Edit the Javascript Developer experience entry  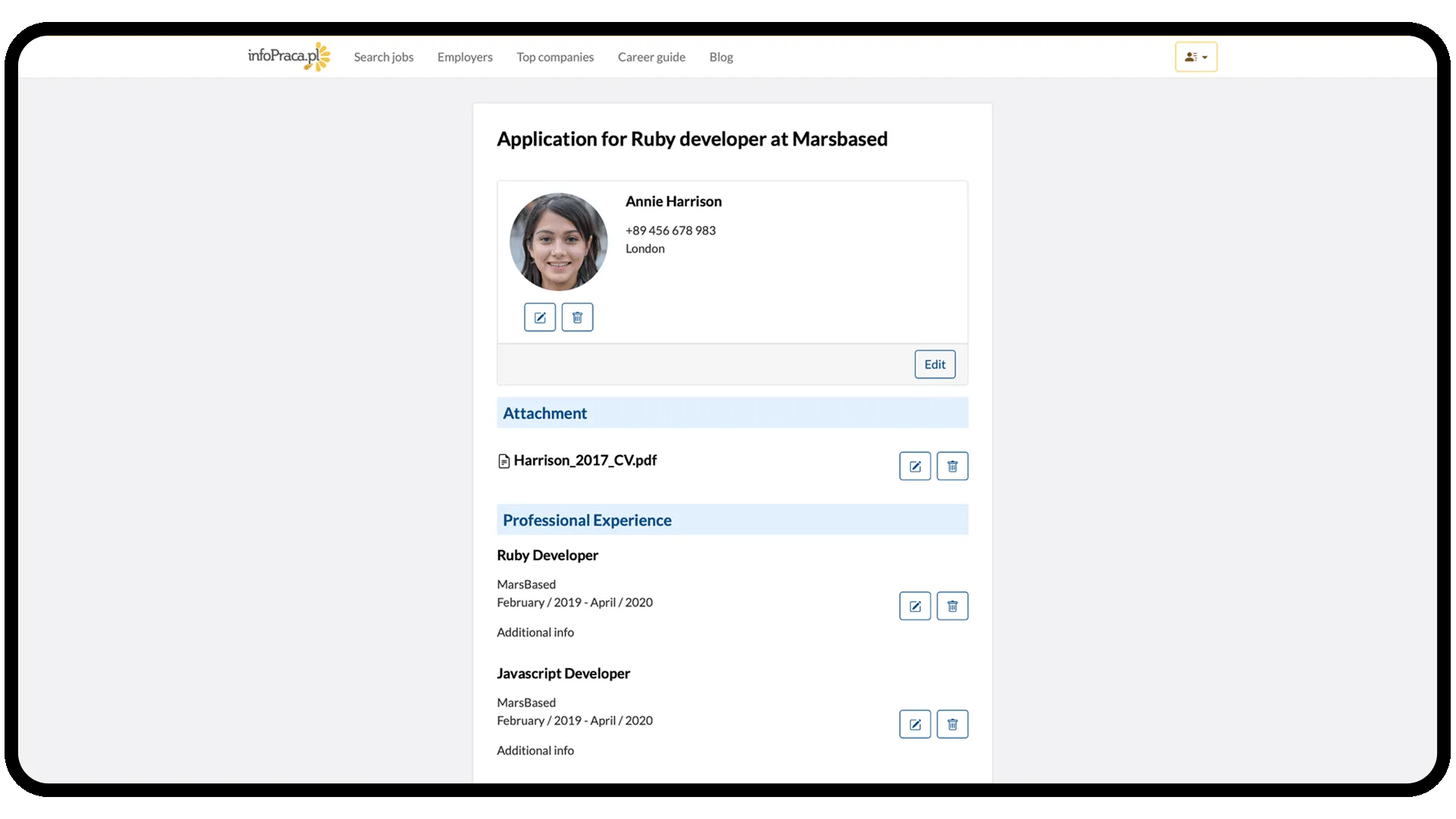[915, 724]
